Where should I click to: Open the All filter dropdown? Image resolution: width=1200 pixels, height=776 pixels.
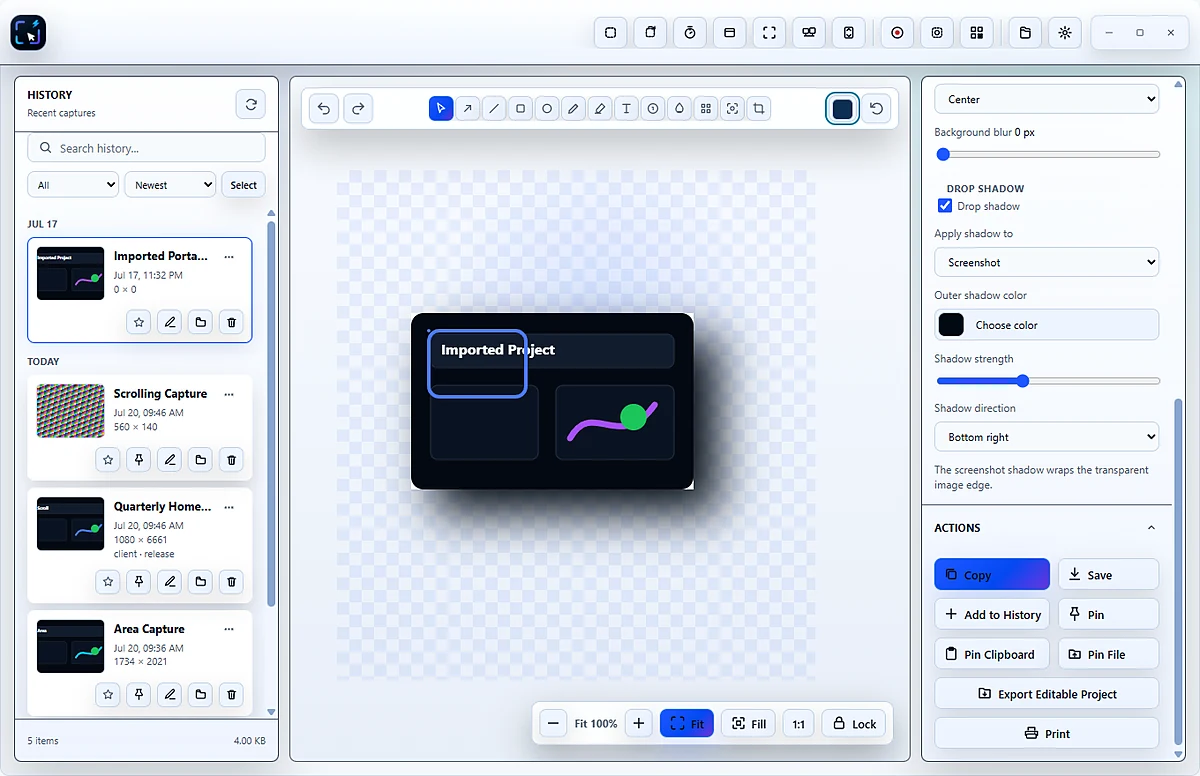(73, 185)
